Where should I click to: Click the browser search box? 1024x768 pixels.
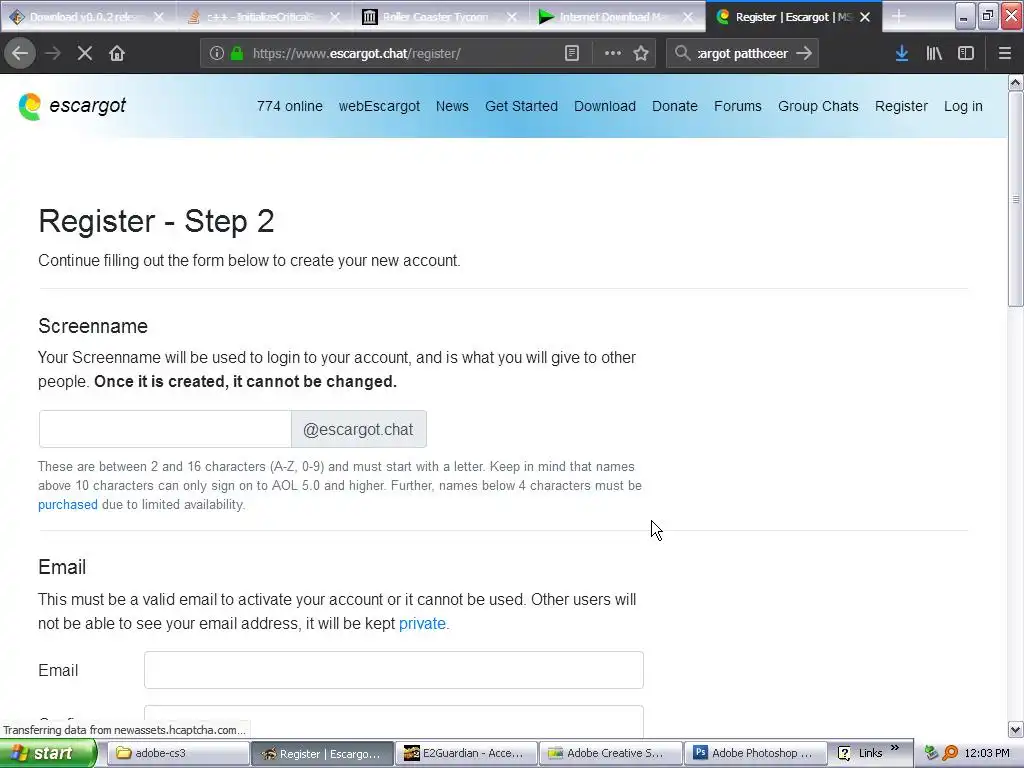(742, 54)
